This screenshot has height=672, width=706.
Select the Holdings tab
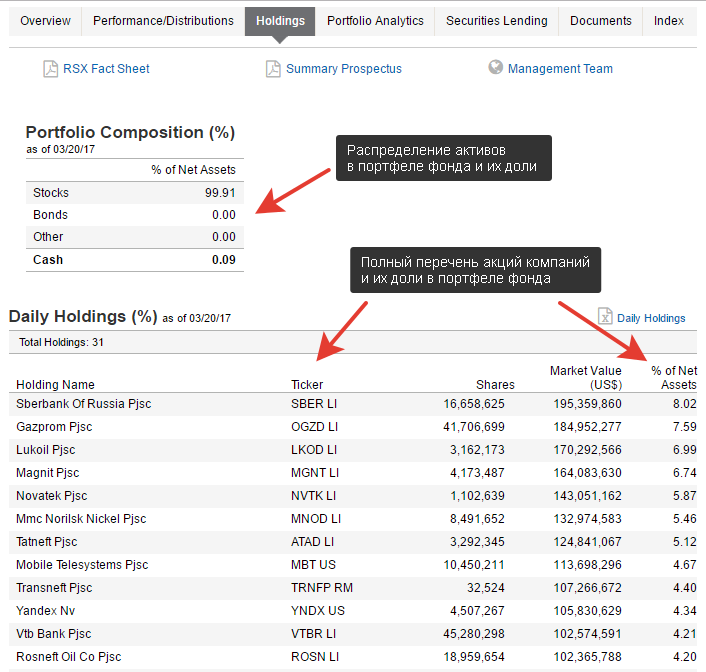pos(280,21)
